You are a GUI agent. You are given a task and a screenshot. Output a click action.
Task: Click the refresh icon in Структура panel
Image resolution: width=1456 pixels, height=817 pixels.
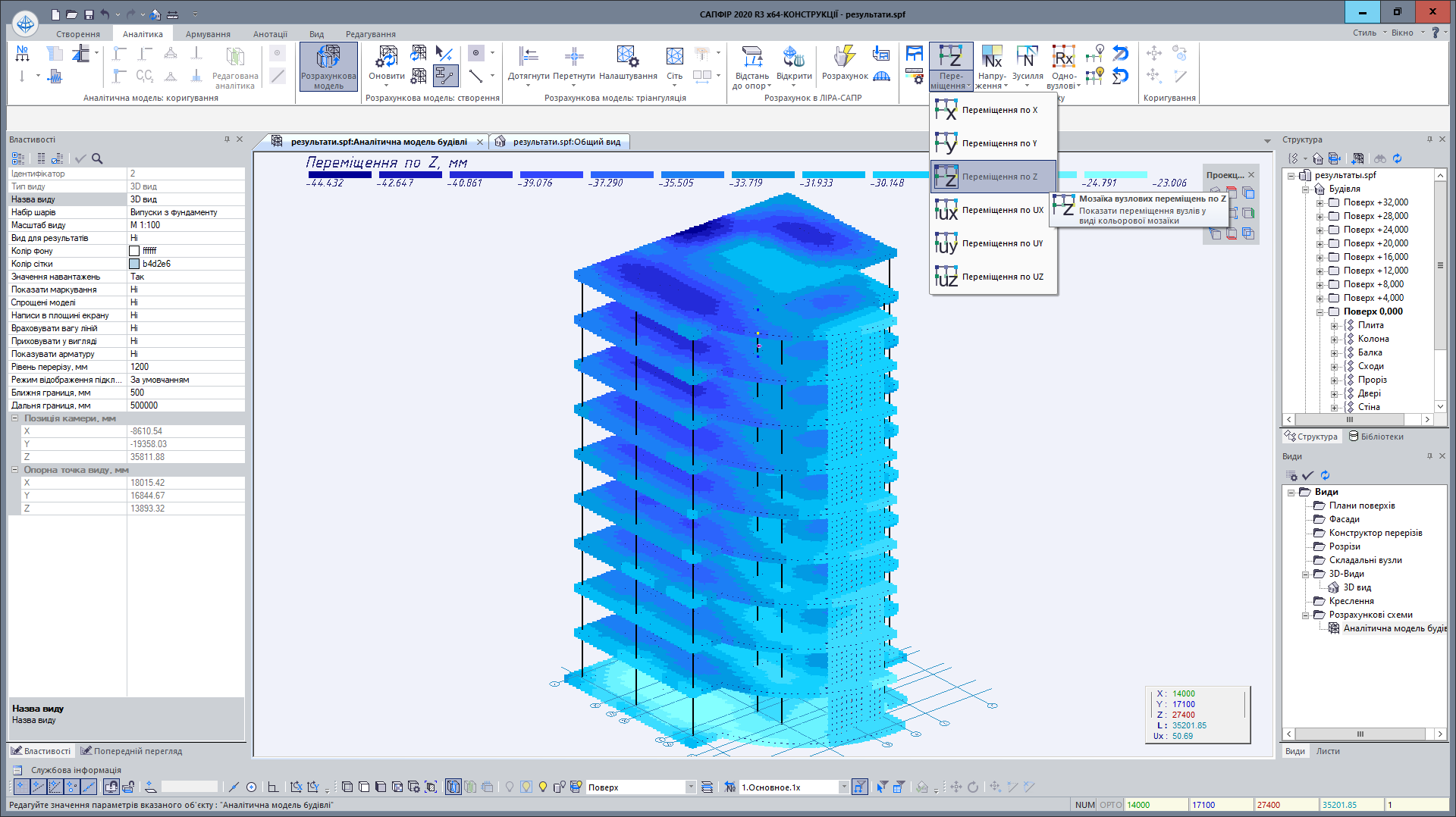pyautogui.click(x=1397, y=158)
